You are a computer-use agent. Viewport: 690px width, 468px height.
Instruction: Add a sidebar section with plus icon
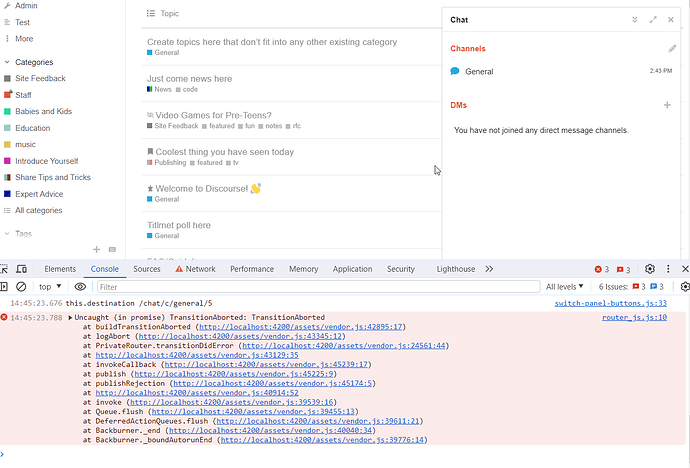point(96,249)
